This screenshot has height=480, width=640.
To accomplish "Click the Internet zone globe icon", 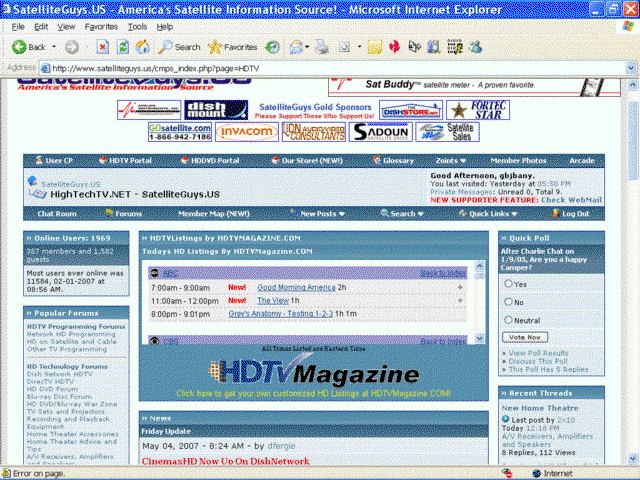I will [x=537, y=473].
